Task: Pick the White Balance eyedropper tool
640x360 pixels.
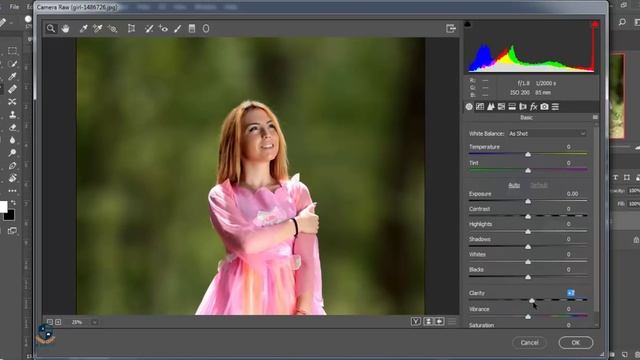Action: tap(84, 29)
